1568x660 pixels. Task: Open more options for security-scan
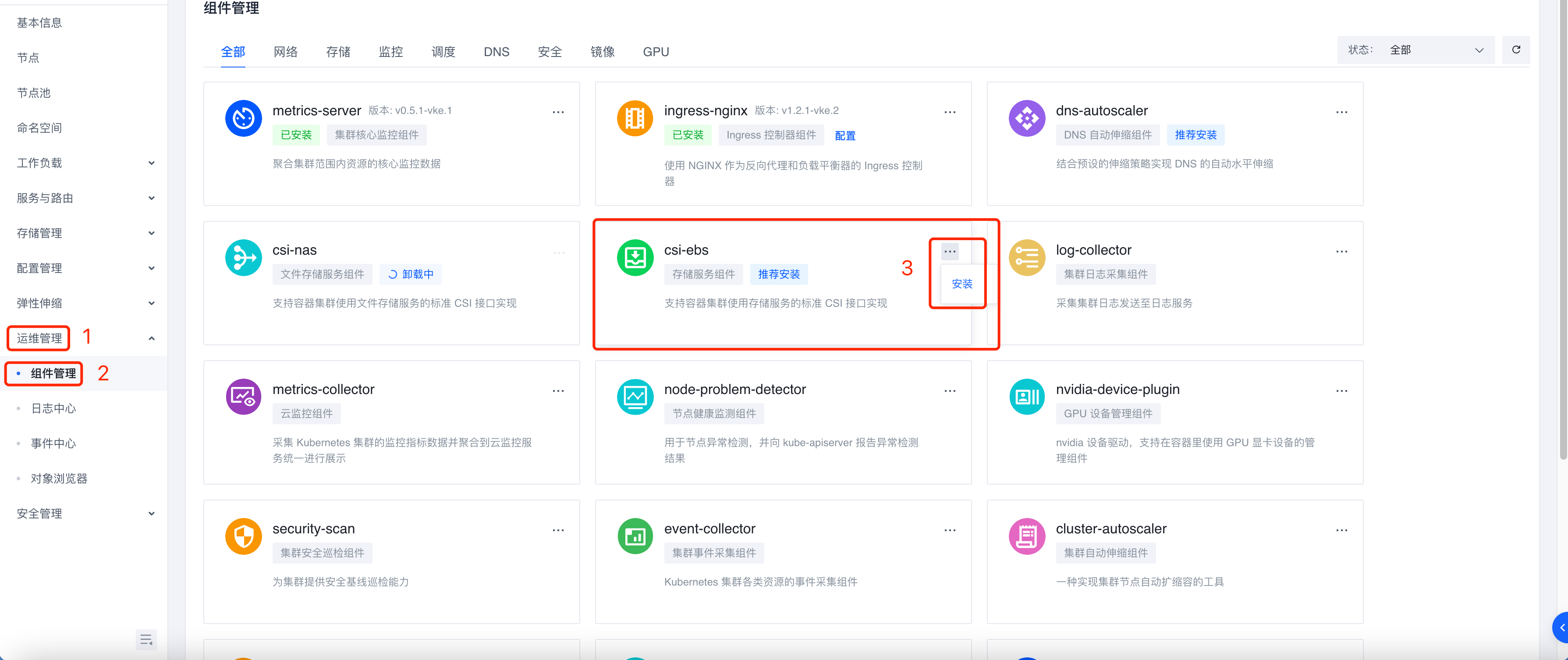tap(558, 530)
